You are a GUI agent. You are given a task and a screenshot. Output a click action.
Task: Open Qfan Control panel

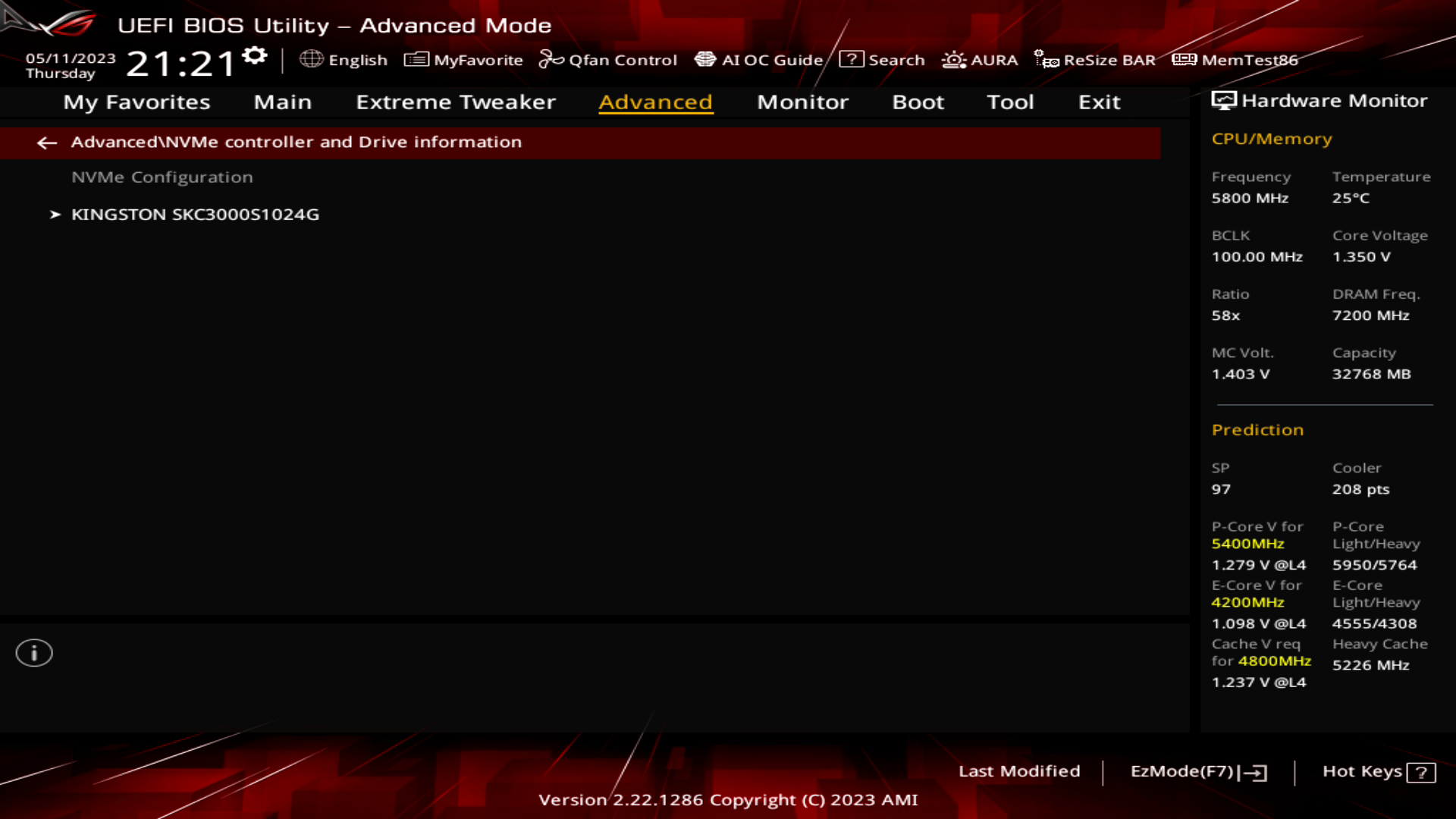(x=610, y=60)
